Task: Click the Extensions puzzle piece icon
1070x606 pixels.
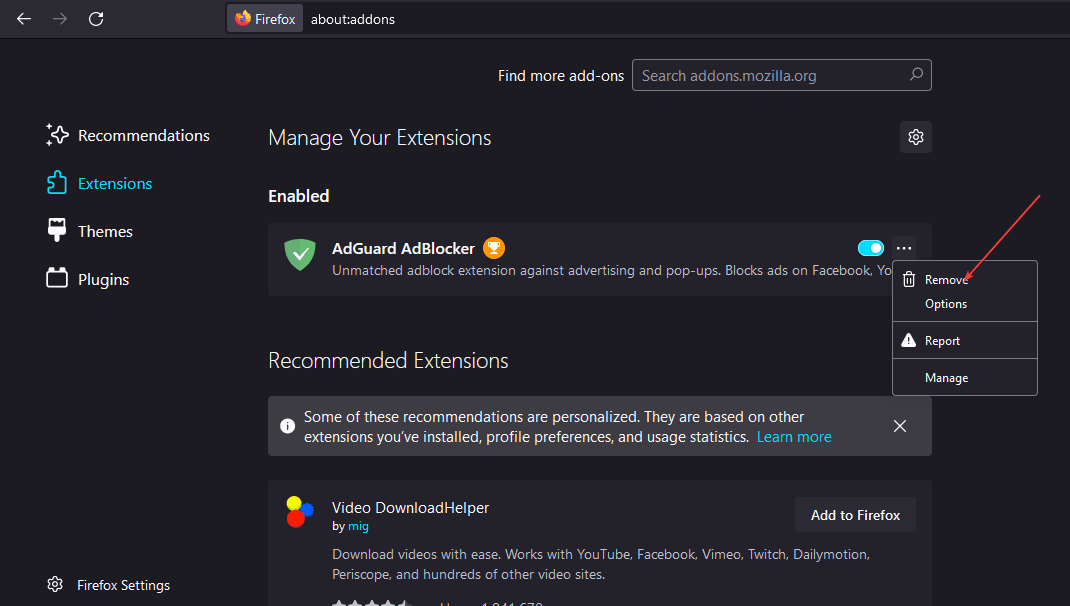Action: (x=57, y=182)
